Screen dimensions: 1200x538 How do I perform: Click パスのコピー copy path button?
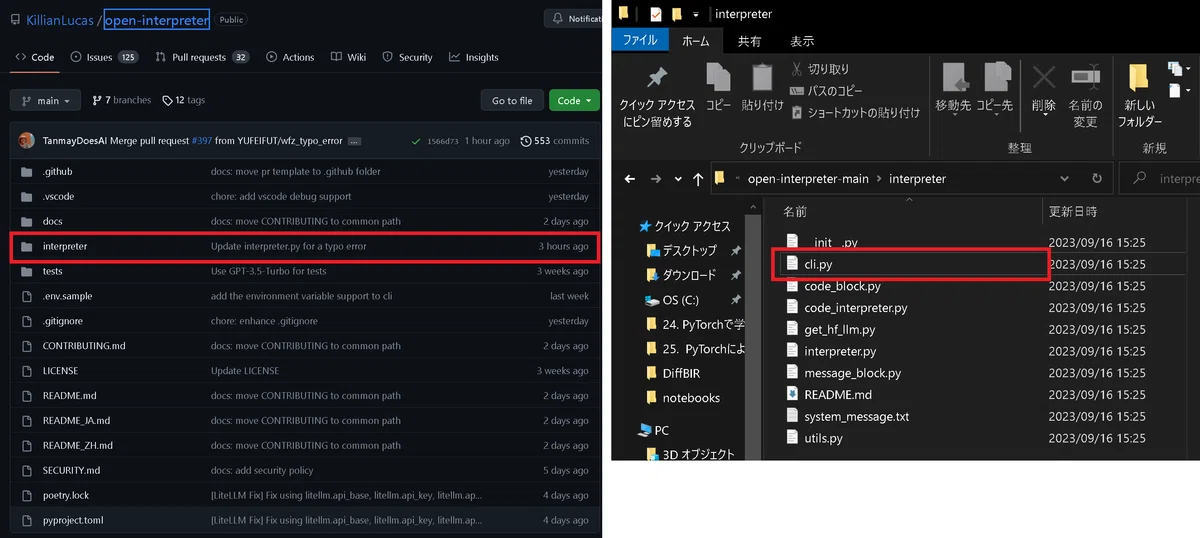828,91
